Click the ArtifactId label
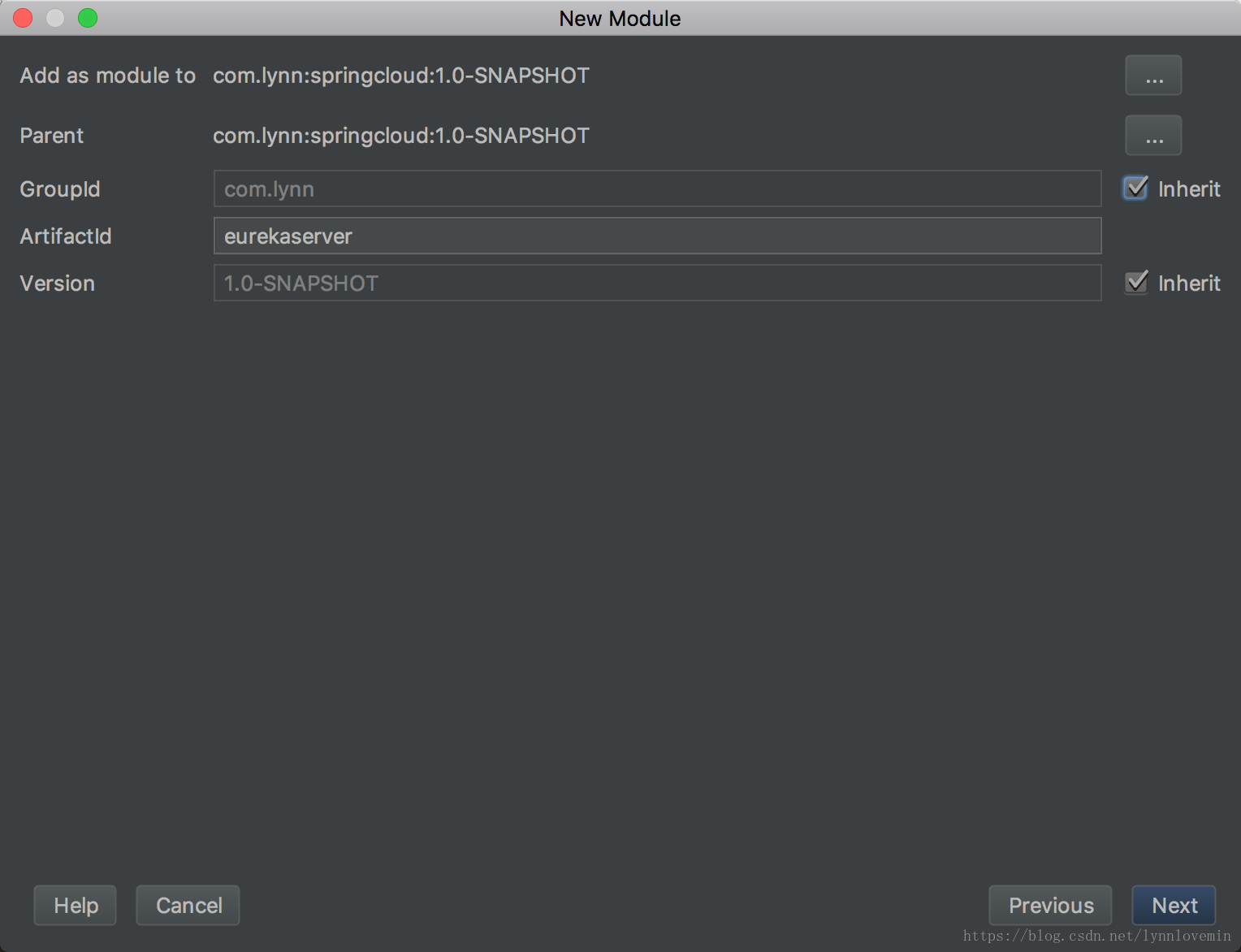Image resolution: width=1241 pixels, height=952 pixels. [66, 236]
